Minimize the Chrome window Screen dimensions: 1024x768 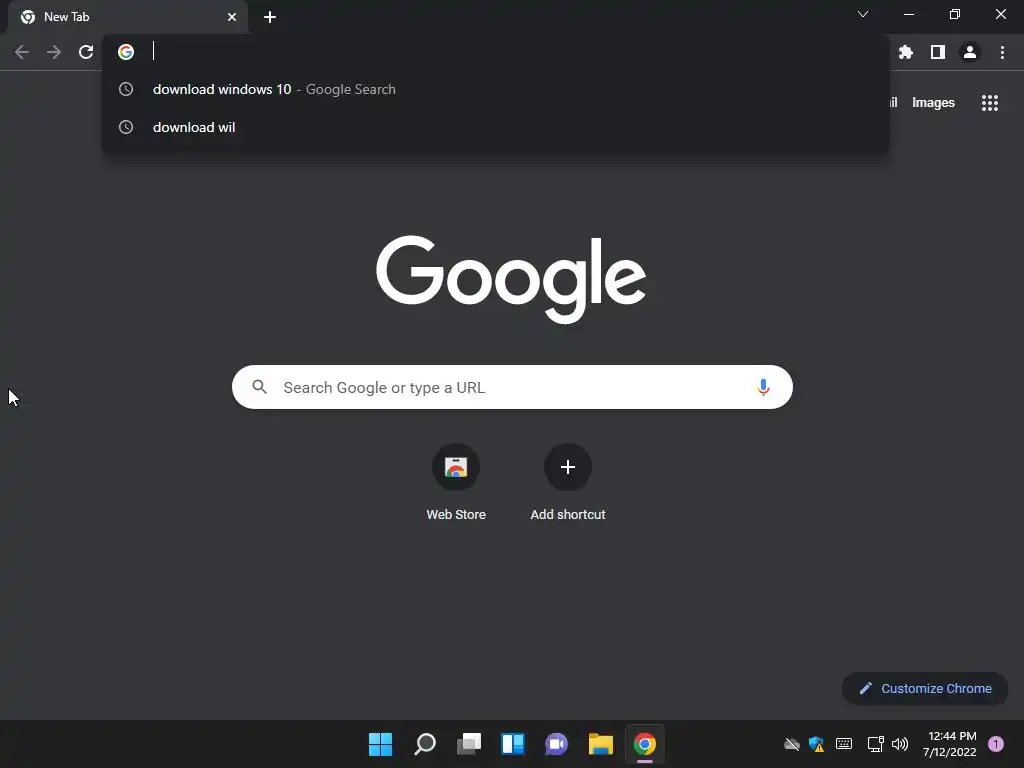point(908,14)
